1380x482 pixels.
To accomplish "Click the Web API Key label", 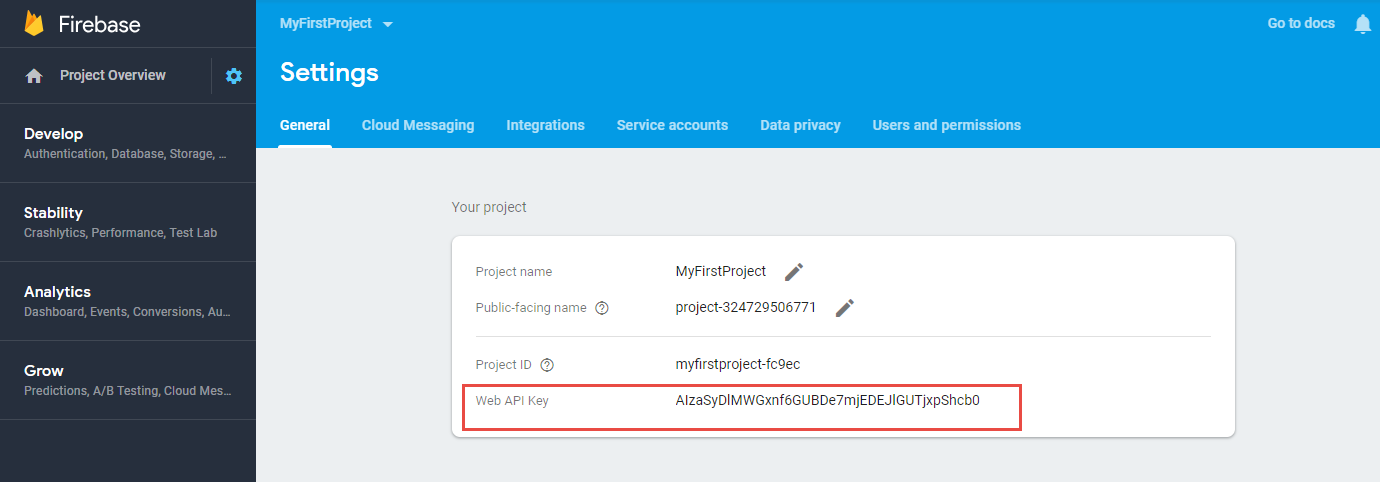I will (512, 401).
